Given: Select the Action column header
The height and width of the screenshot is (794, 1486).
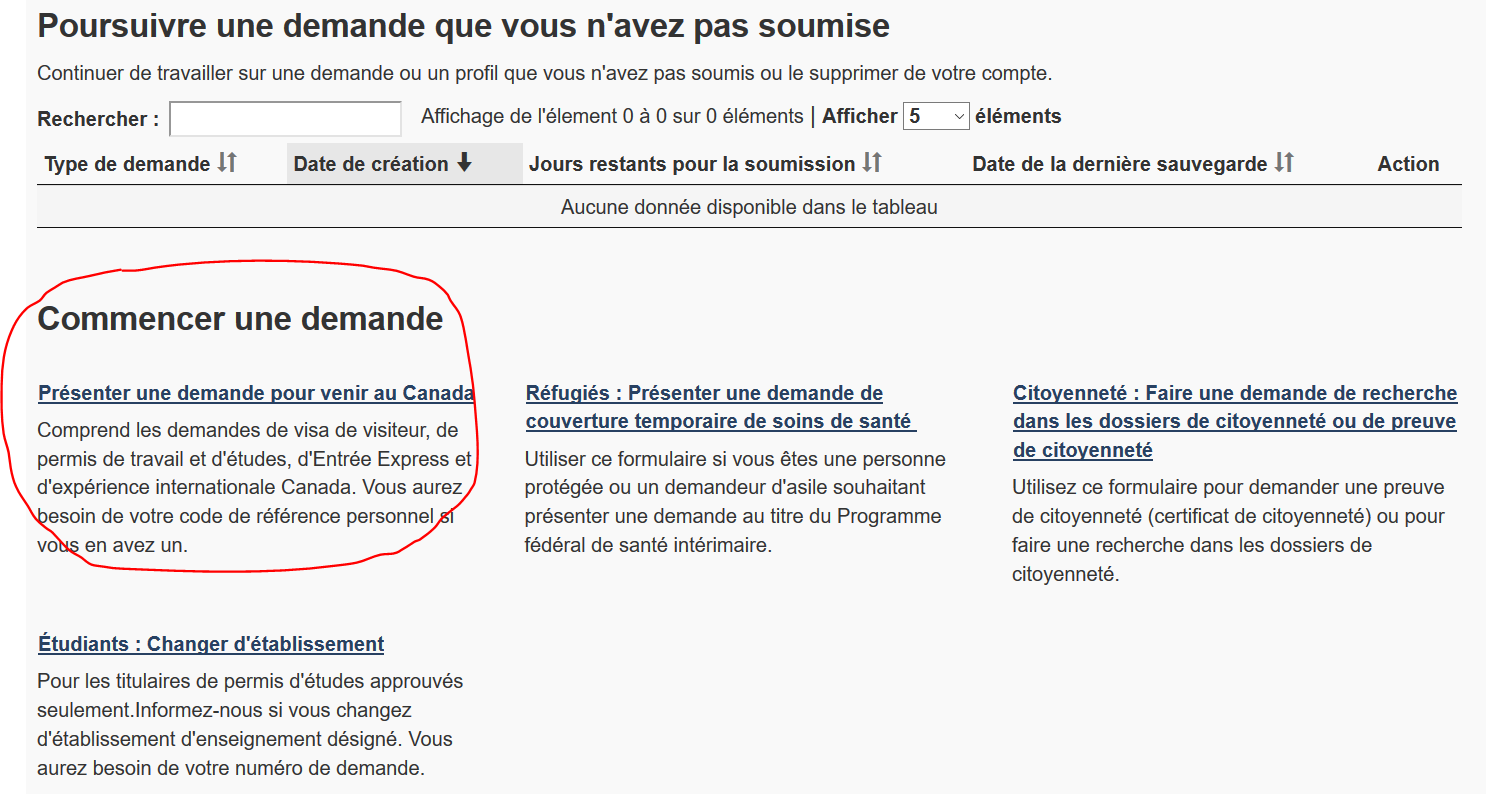Looking at the screenshot, I should tap(1408, 164).
